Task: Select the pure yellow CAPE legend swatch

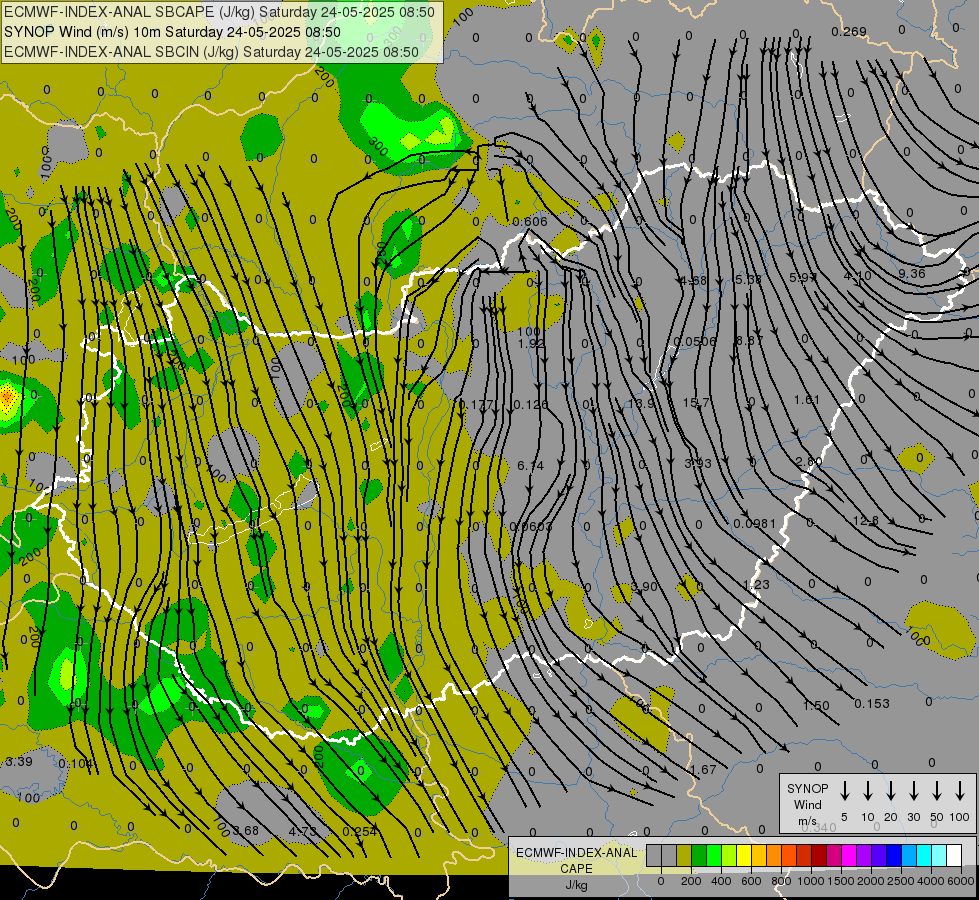Action: tap(744, 856)
